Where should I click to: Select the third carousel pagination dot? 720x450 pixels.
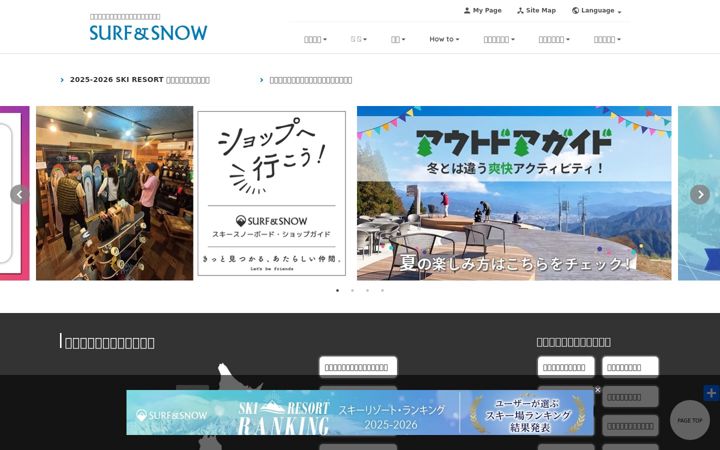[367, 290]
